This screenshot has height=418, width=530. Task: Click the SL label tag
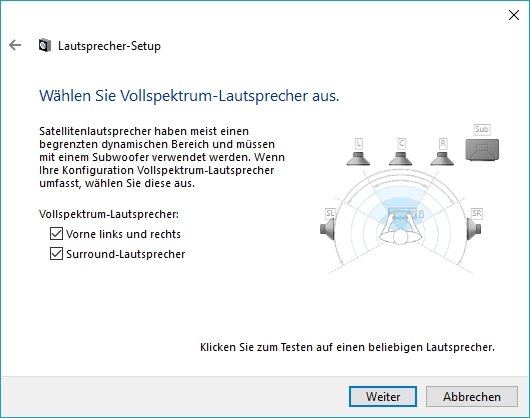tap(330, 213)
